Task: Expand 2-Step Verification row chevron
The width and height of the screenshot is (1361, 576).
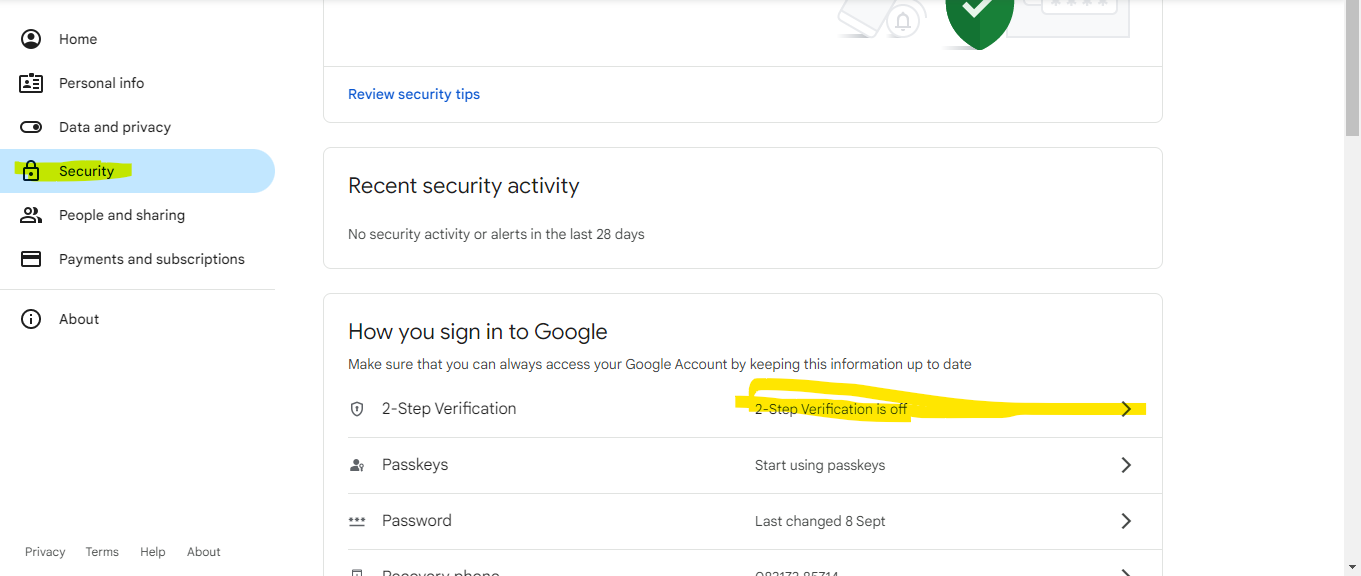Action: [1126, 409]
